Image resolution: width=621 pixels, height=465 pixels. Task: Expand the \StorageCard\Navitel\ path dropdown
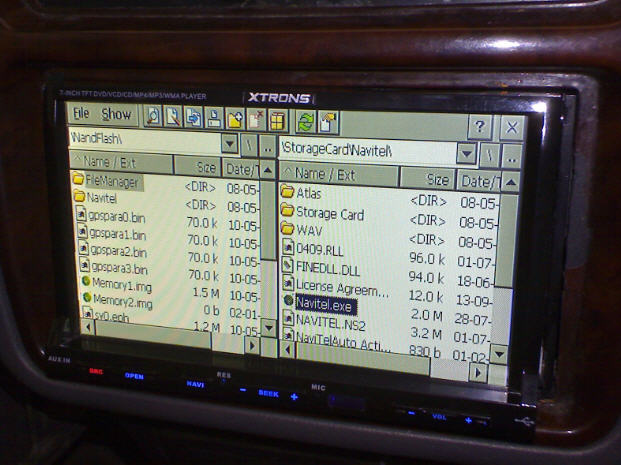pos(465,154)
